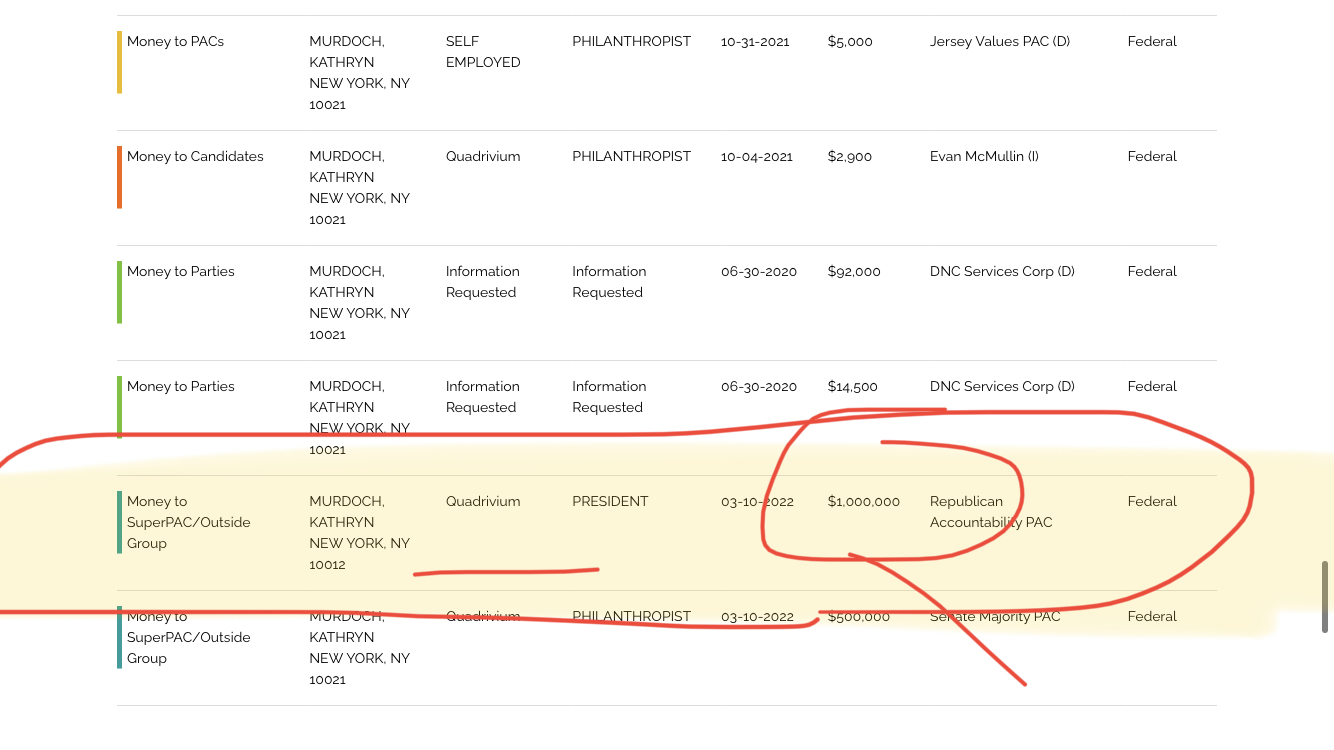Select "Money to Parties" in the $14,500 row
The width and height of the screenshot is (1334, 750).
(181, 387)
